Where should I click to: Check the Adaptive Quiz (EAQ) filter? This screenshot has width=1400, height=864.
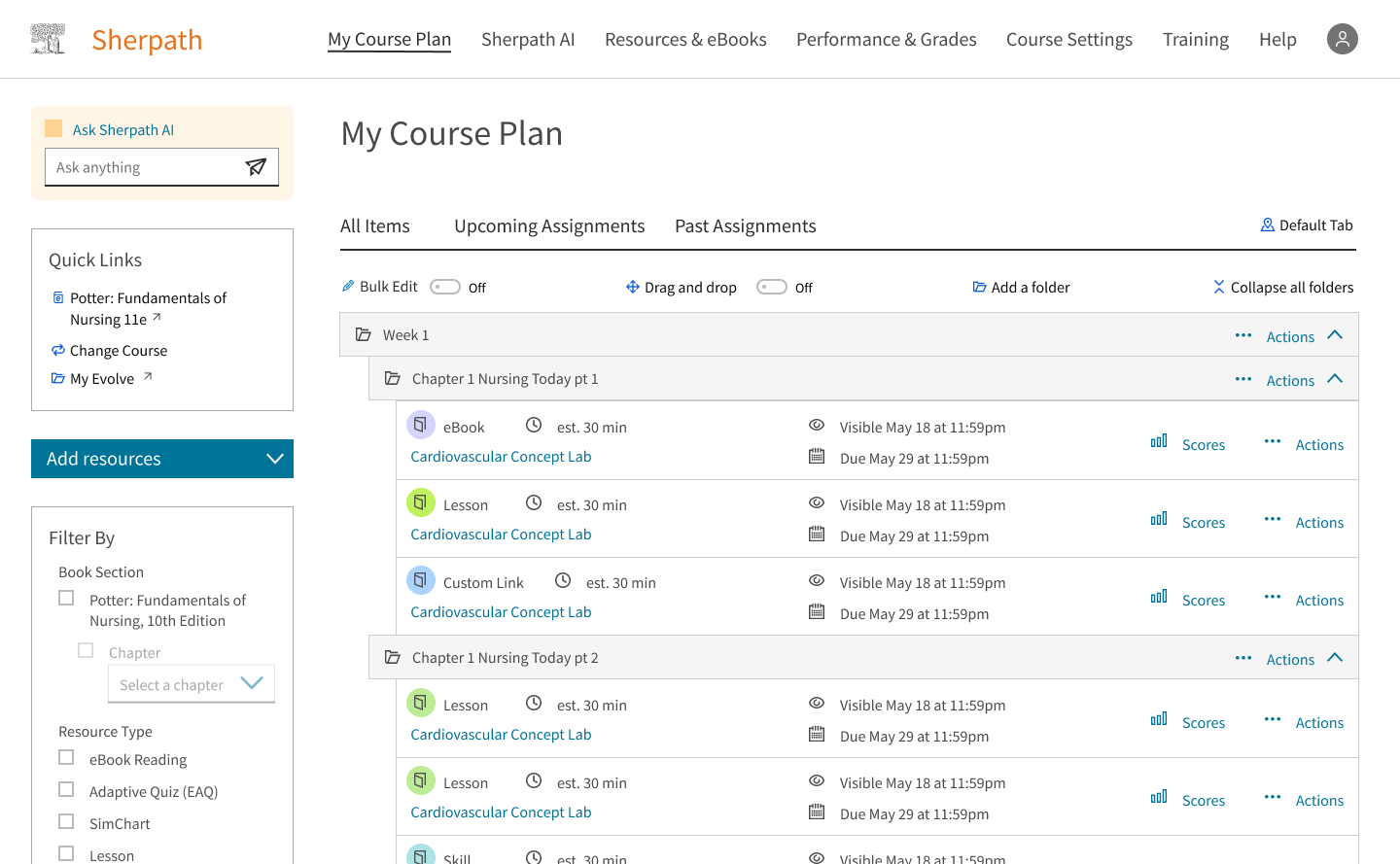point(66,789)
